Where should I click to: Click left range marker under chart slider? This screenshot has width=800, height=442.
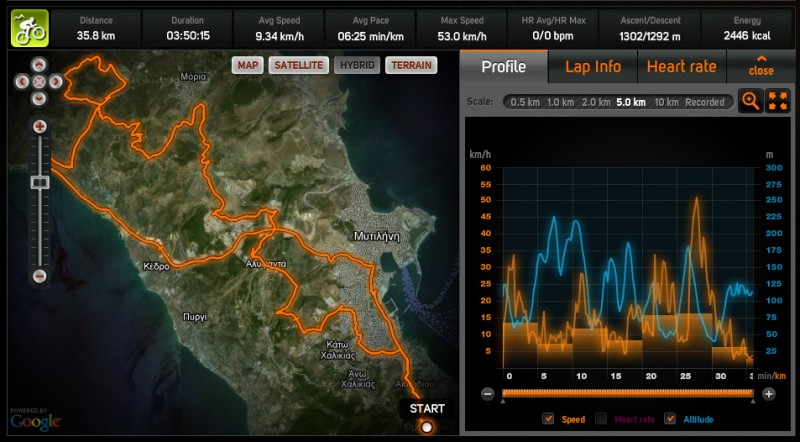[x=503, y=402]
